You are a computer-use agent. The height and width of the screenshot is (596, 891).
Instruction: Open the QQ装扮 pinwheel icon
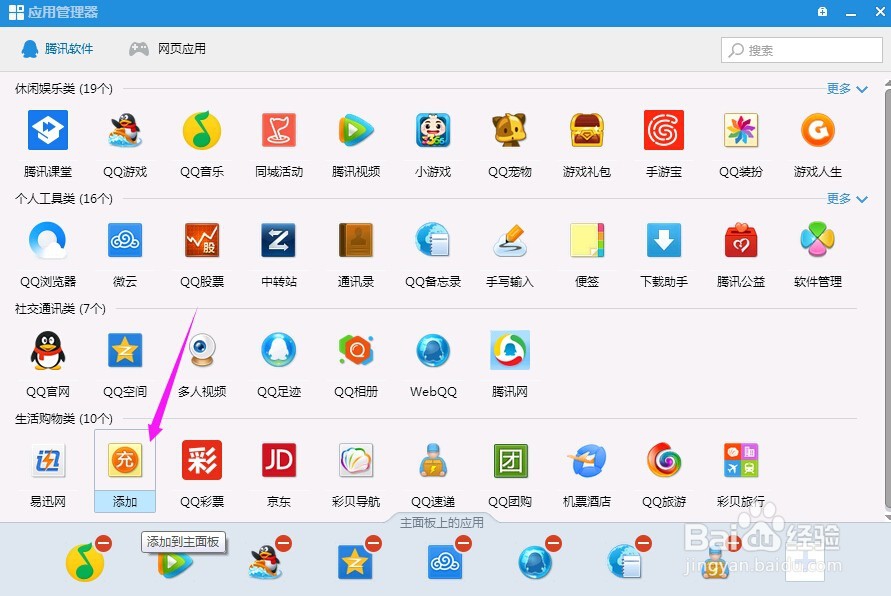click(x=741, y=130)
